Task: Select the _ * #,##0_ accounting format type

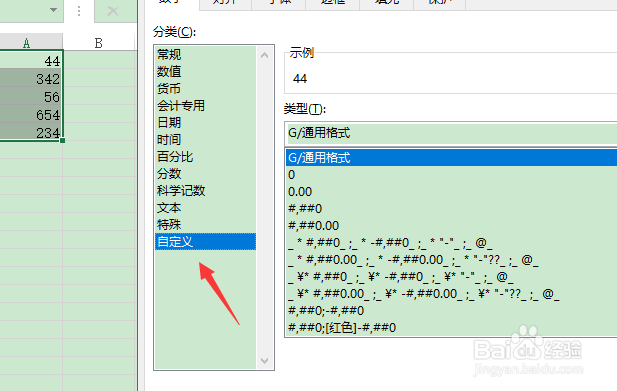Action: (451, 243)
